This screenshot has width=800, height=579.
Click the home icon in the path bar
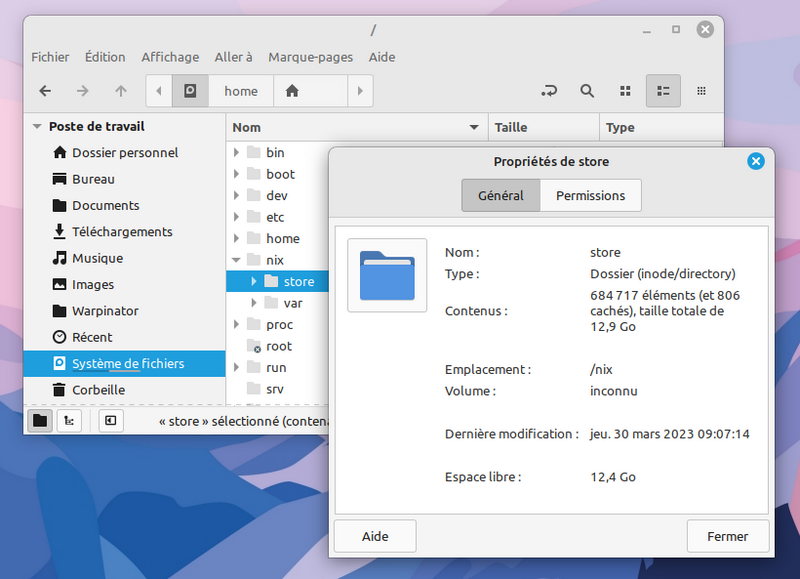click(292, 91)
